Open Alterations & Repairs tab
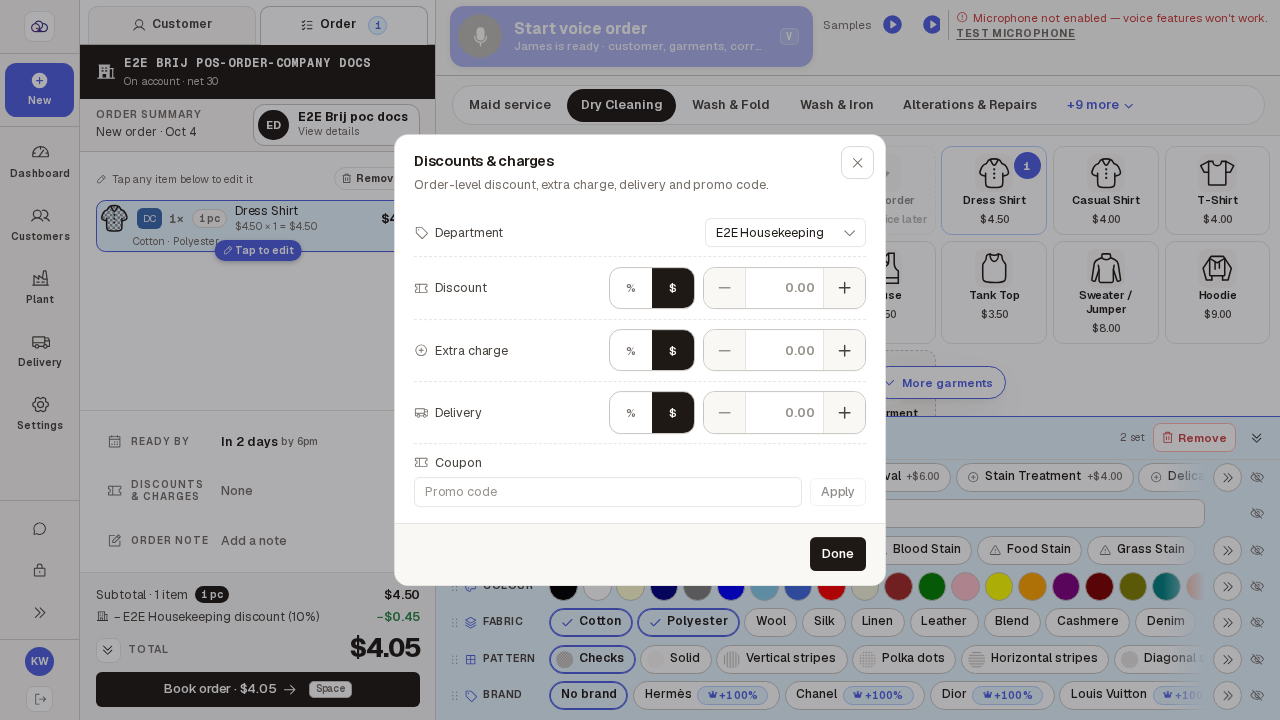The width and height of the screenshot is (1280, 720). tap(970, 105)
